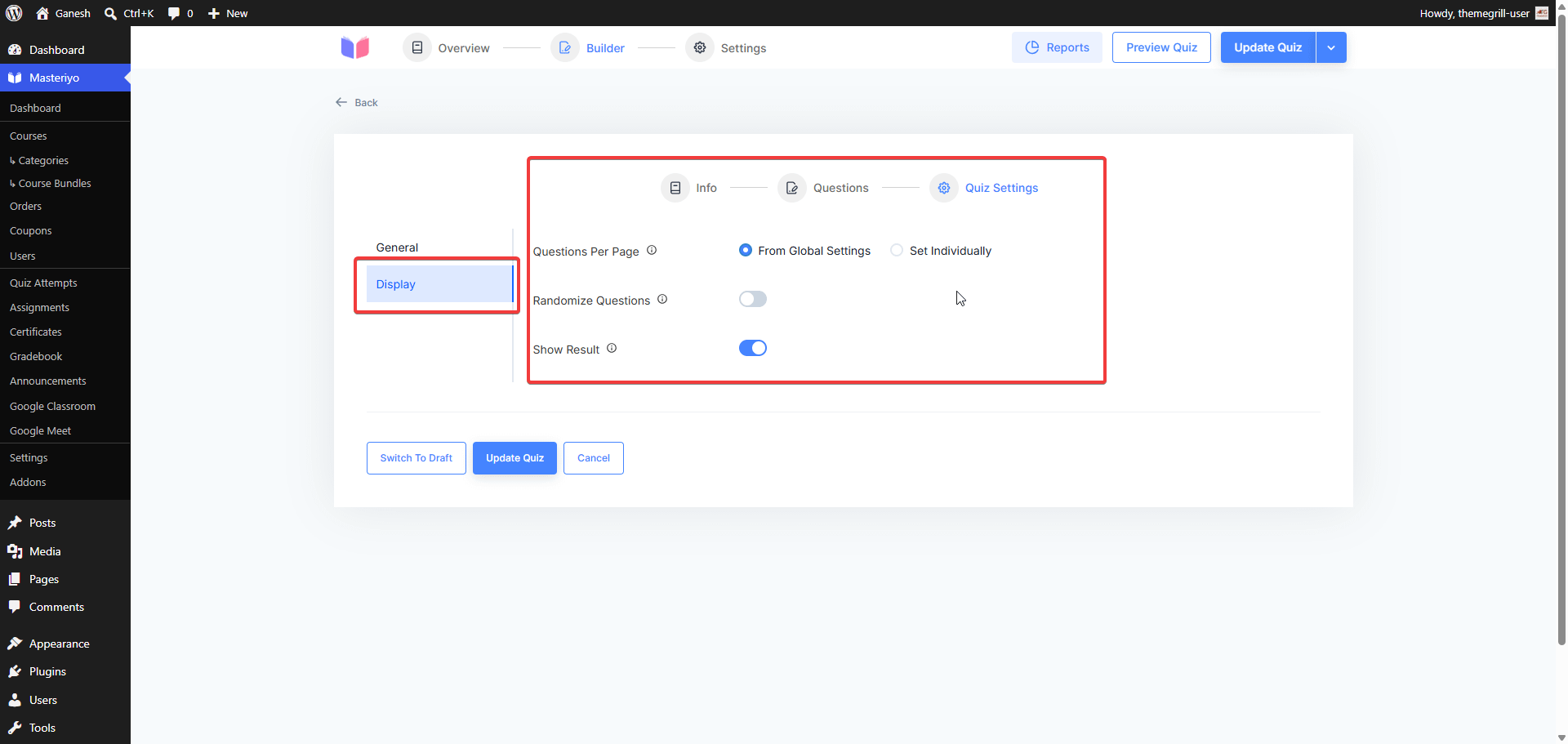1568x744 pixels.
Task: Click the Randomize Questions info icon
Action: click(662, 300)
